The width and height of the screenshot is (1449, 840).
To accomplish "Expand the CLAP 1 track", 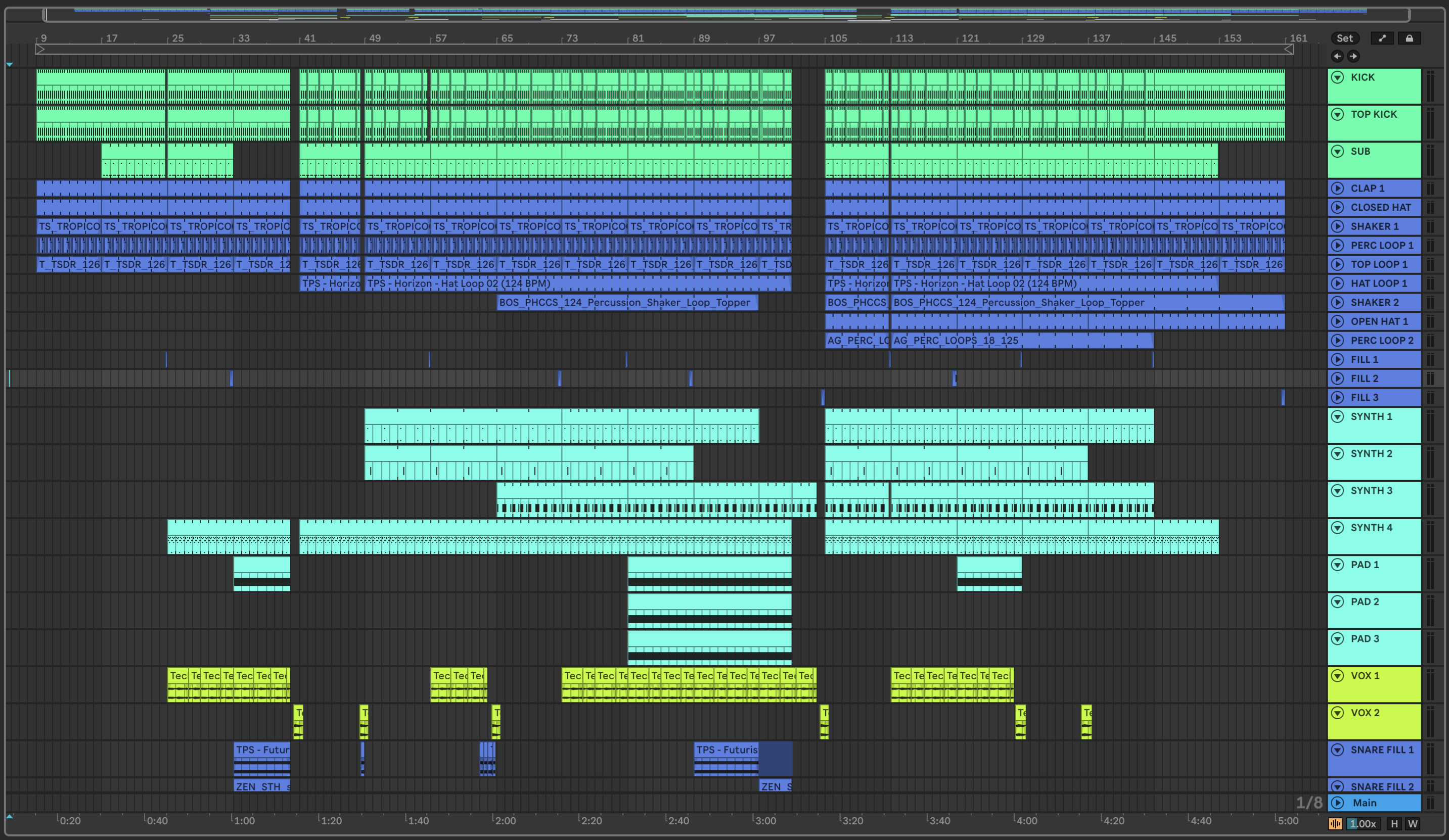I will coord(1337,188).
